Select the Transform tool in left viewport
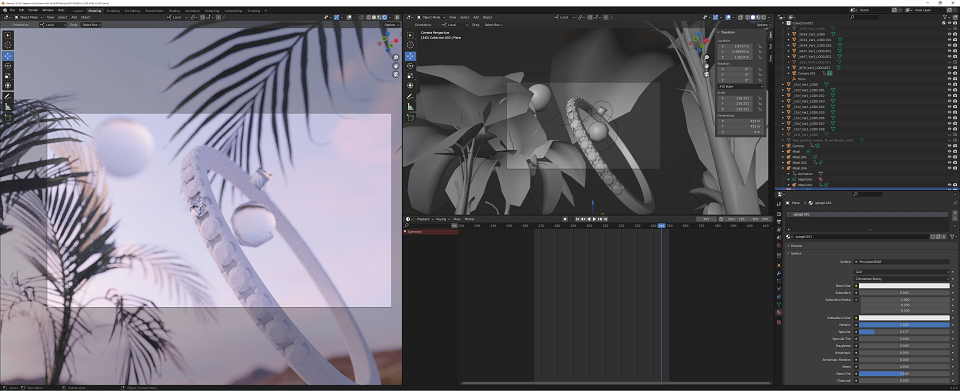Screen dimensions: 960x391 click(8, 85)
